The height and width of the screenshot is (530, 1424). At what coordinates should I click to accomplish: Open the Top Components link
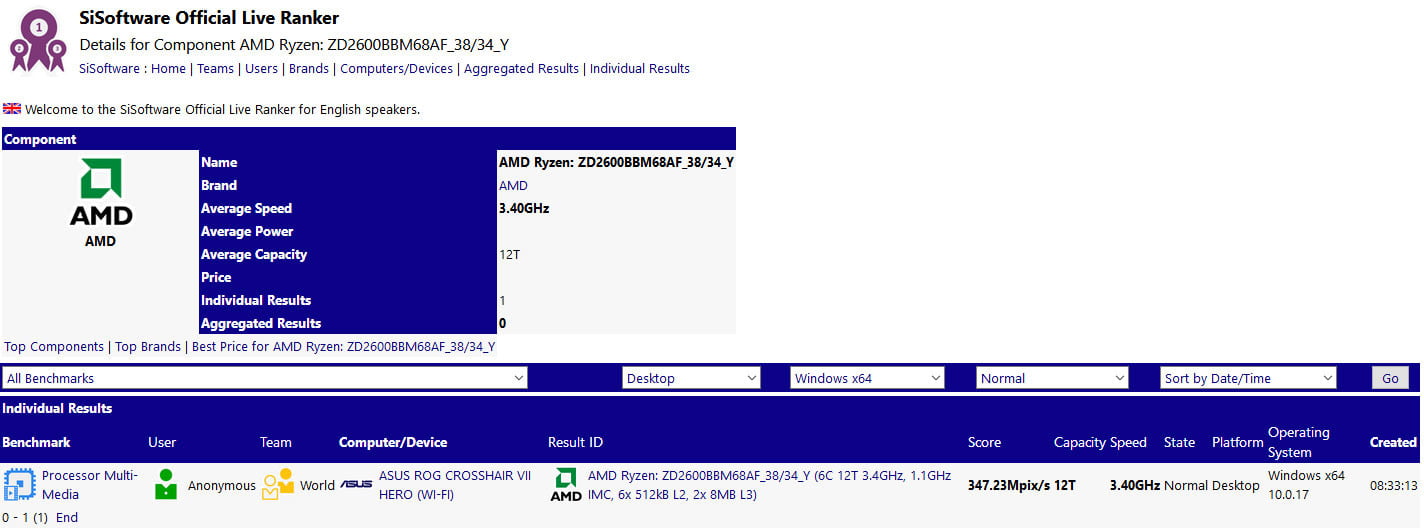(x=54, y=347)
